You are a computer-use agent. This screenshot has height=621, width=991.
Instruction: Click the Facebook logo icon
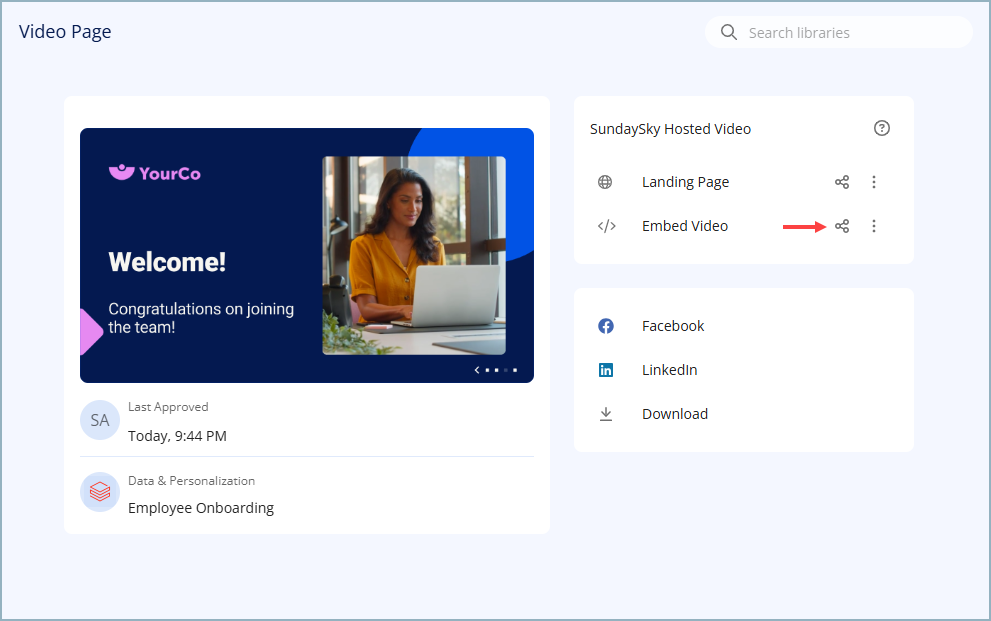click(x=606, y=326)
